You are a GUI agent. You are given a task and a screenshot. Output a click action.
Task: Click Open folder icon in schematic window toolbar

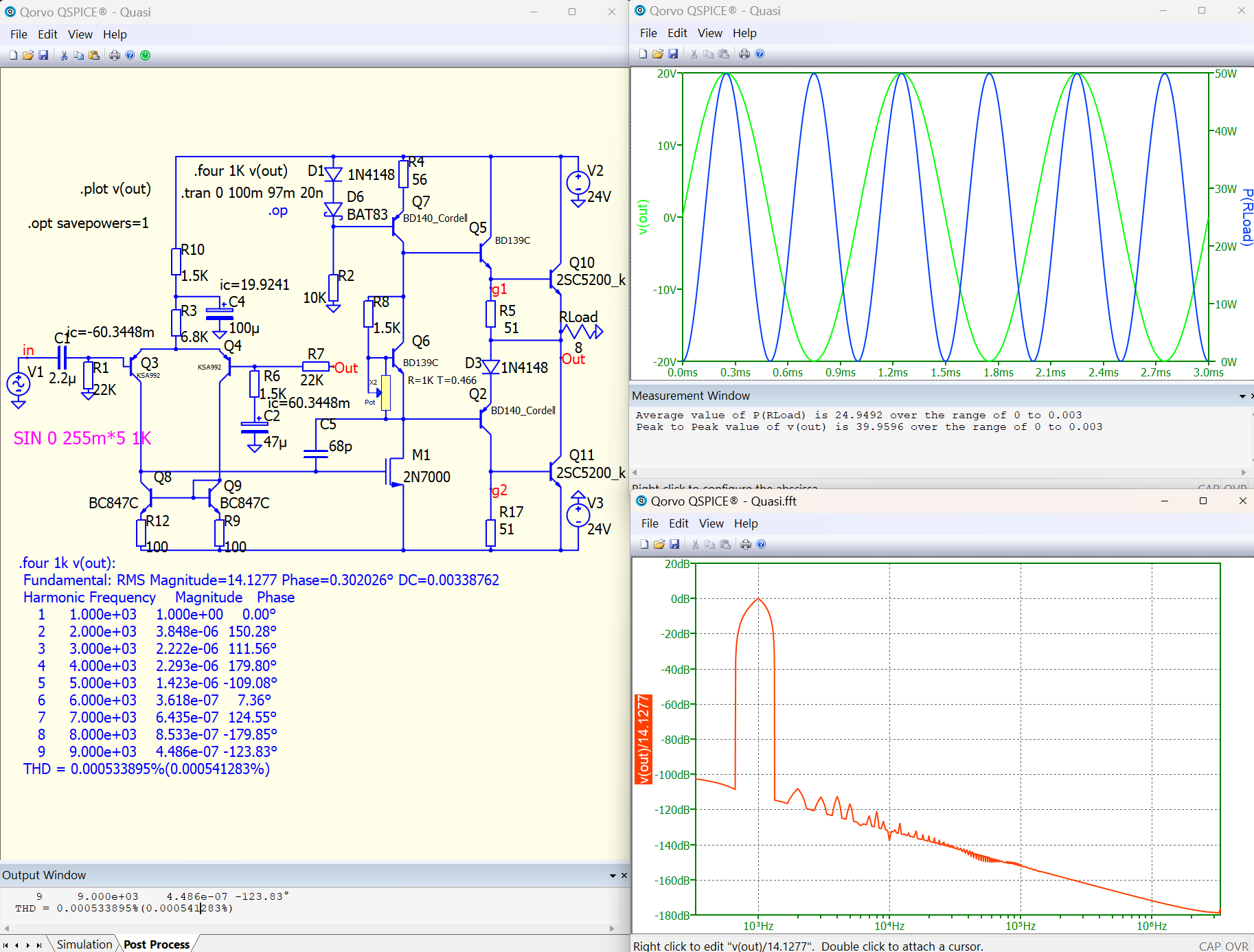pyautogui.click(x=28, y=55)
